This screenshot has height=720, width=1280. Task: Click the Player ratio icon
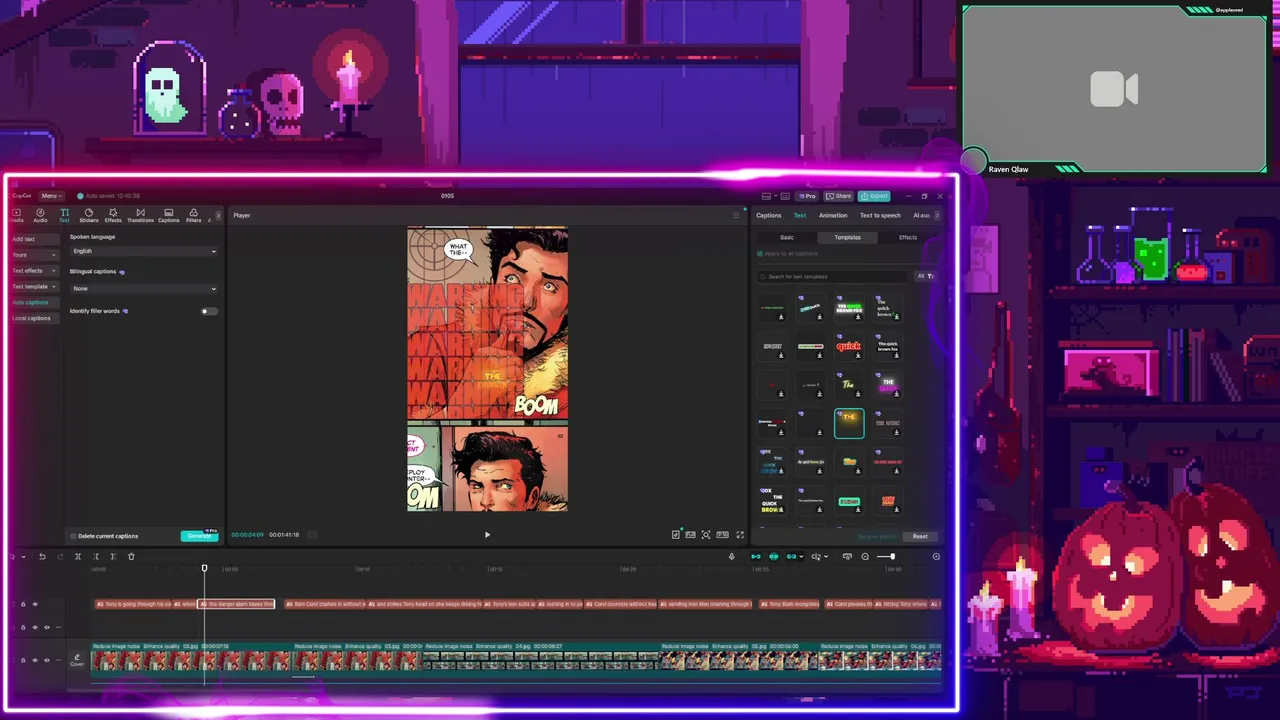point(722,535)
